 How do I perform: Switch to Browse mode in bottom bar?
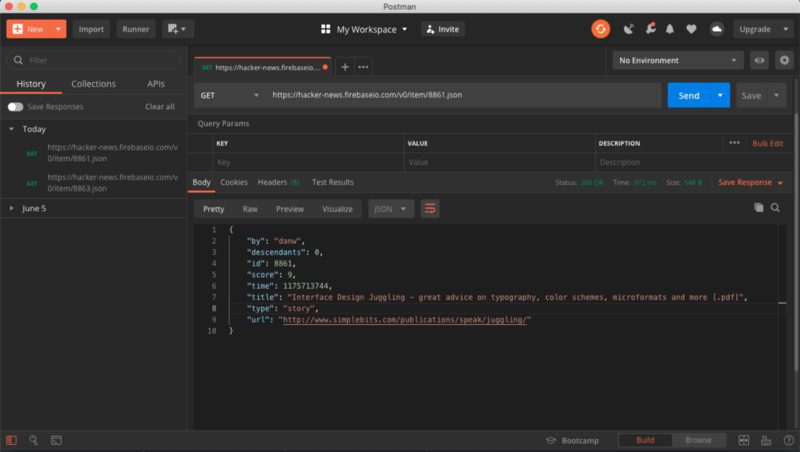(x=698, y=440)
